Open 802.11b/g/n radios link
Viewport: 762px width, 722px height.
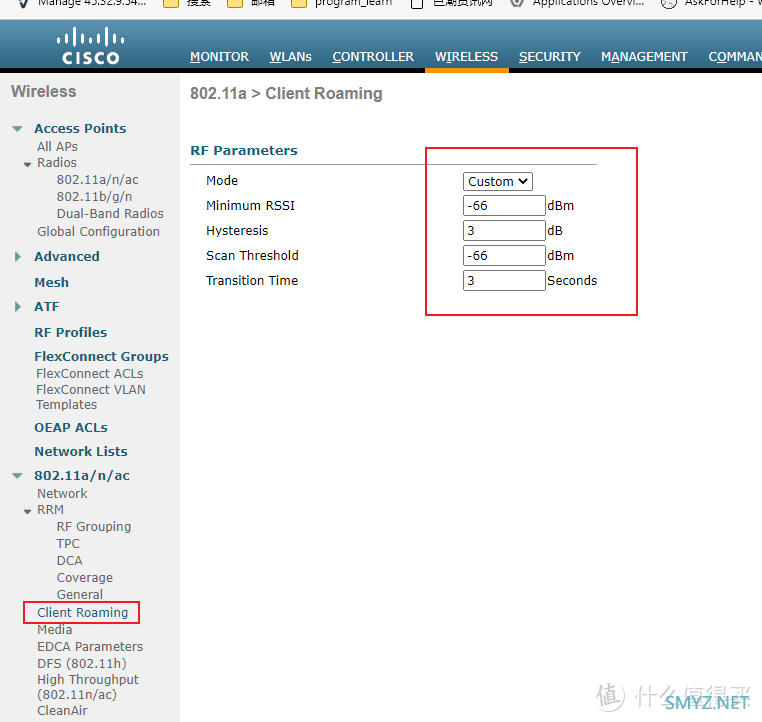[94, 197]
